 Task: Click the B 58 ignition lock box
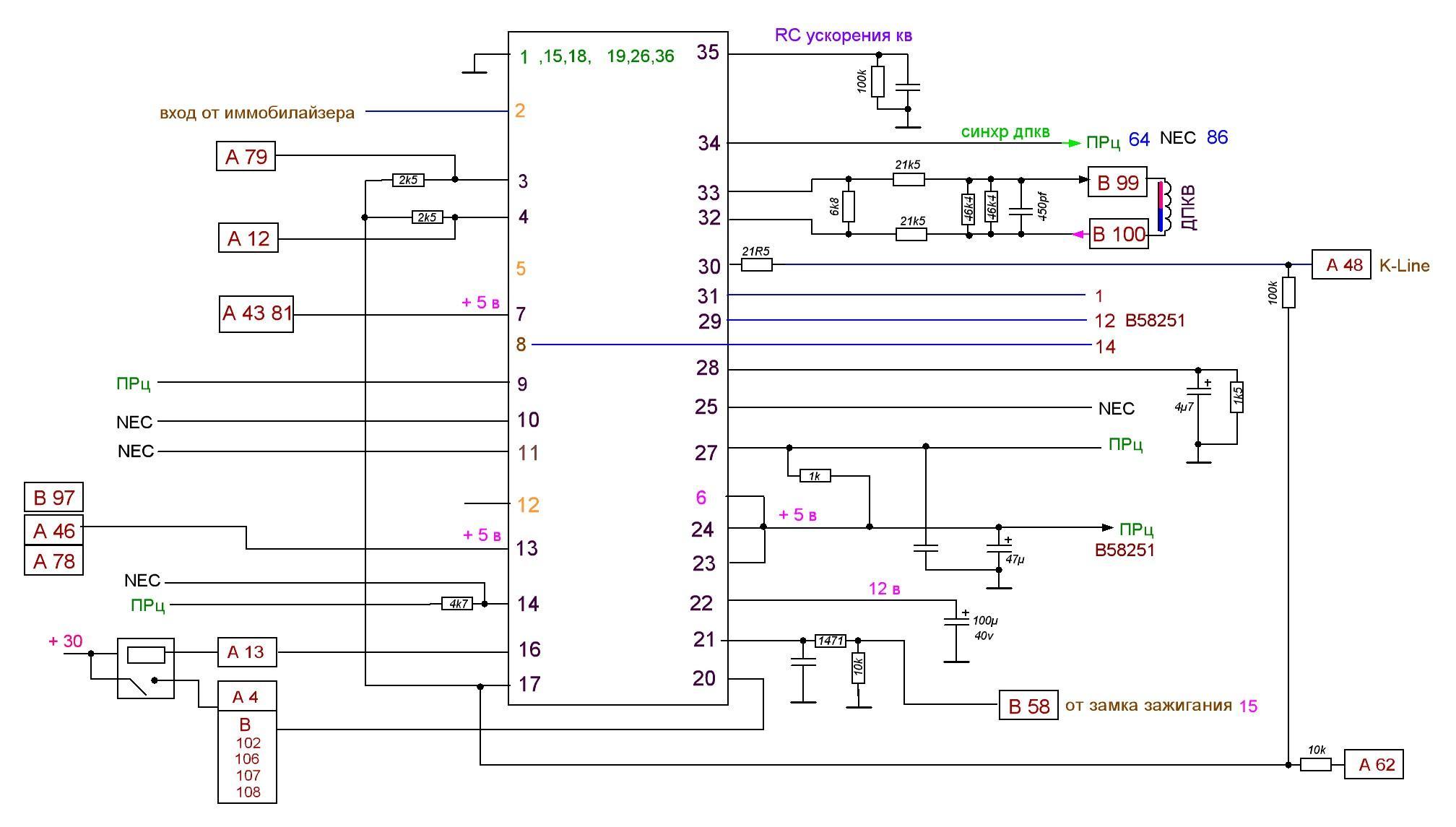click(x=1028, y=705)
